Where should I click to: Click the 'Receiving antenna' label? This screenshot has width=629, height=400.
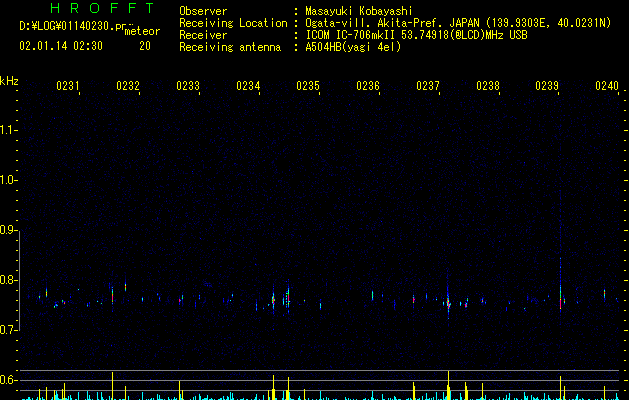(230, 47)
